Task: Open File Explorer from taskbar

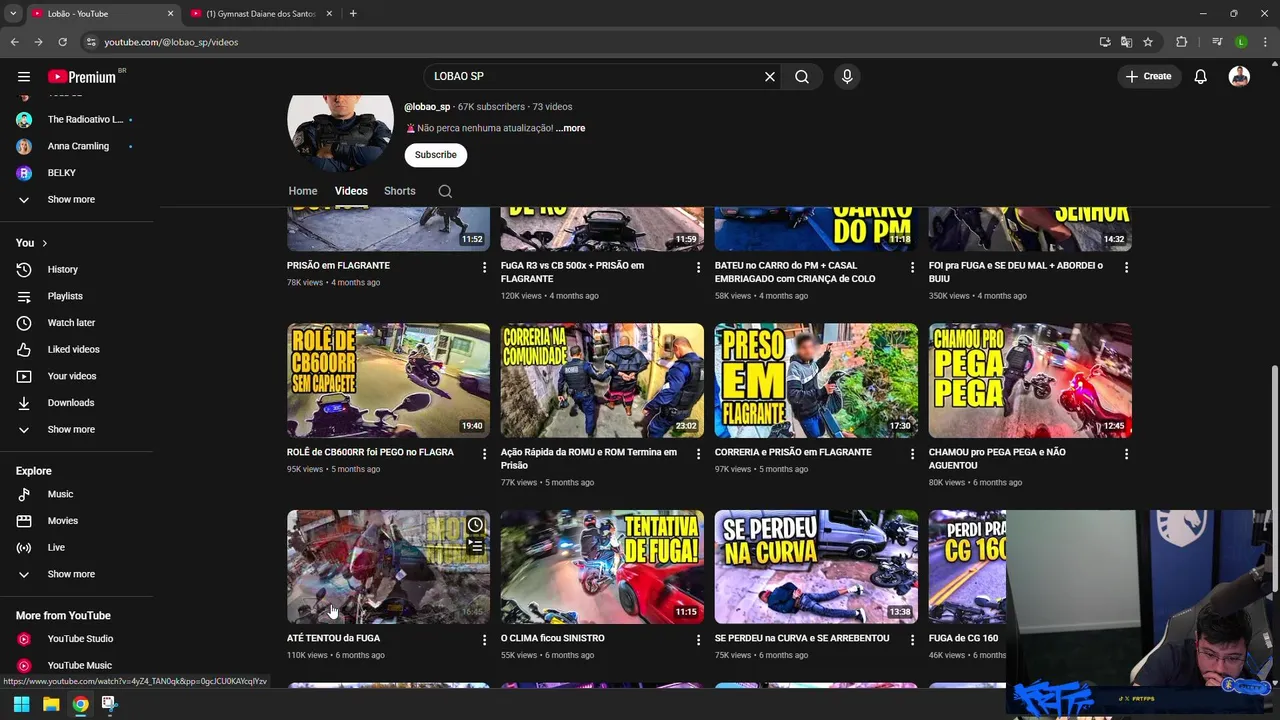Action: point(51,704)
